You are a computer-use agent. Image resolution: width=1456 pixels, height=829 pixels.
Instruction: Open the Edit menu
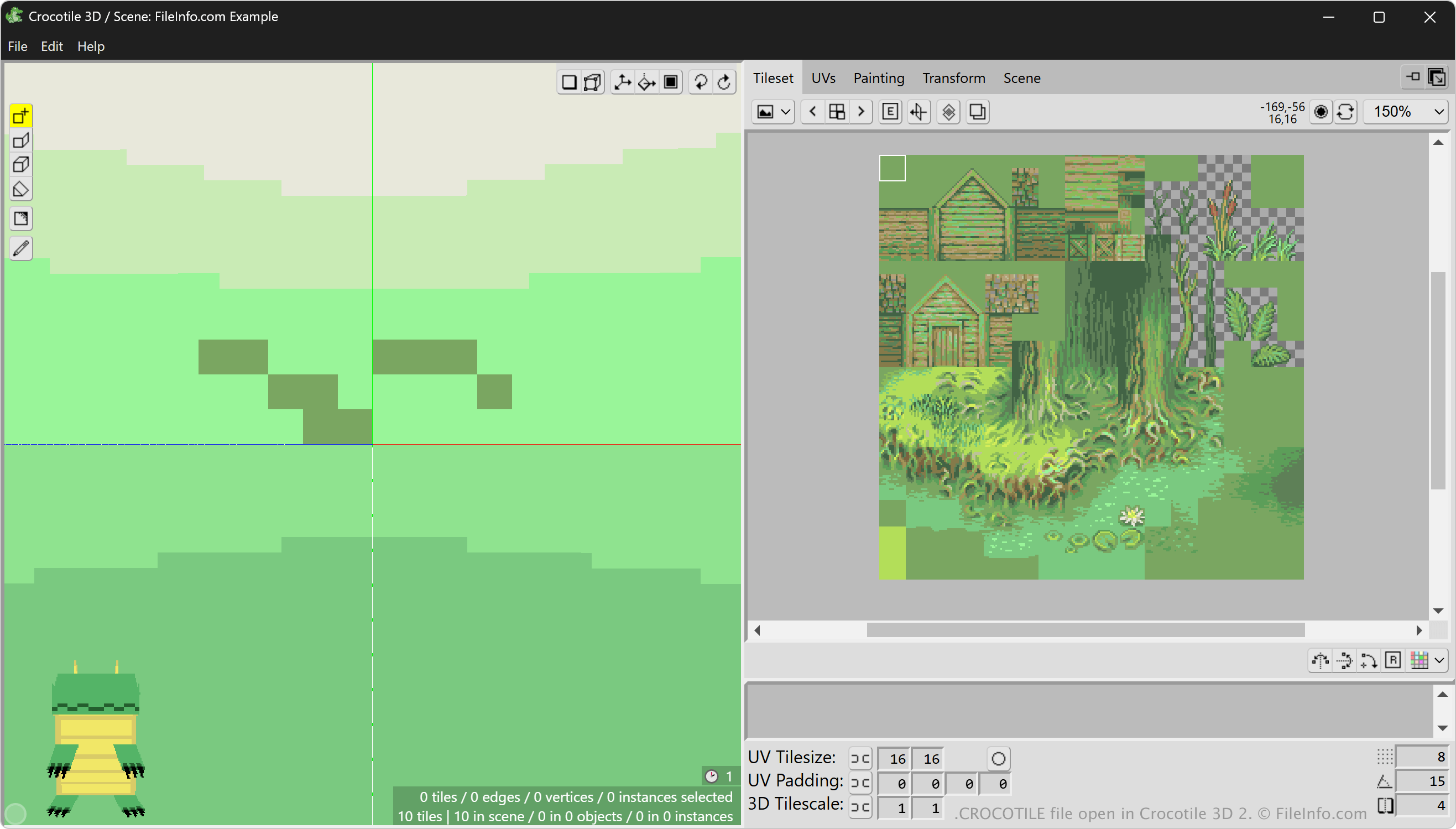(52, 46)
